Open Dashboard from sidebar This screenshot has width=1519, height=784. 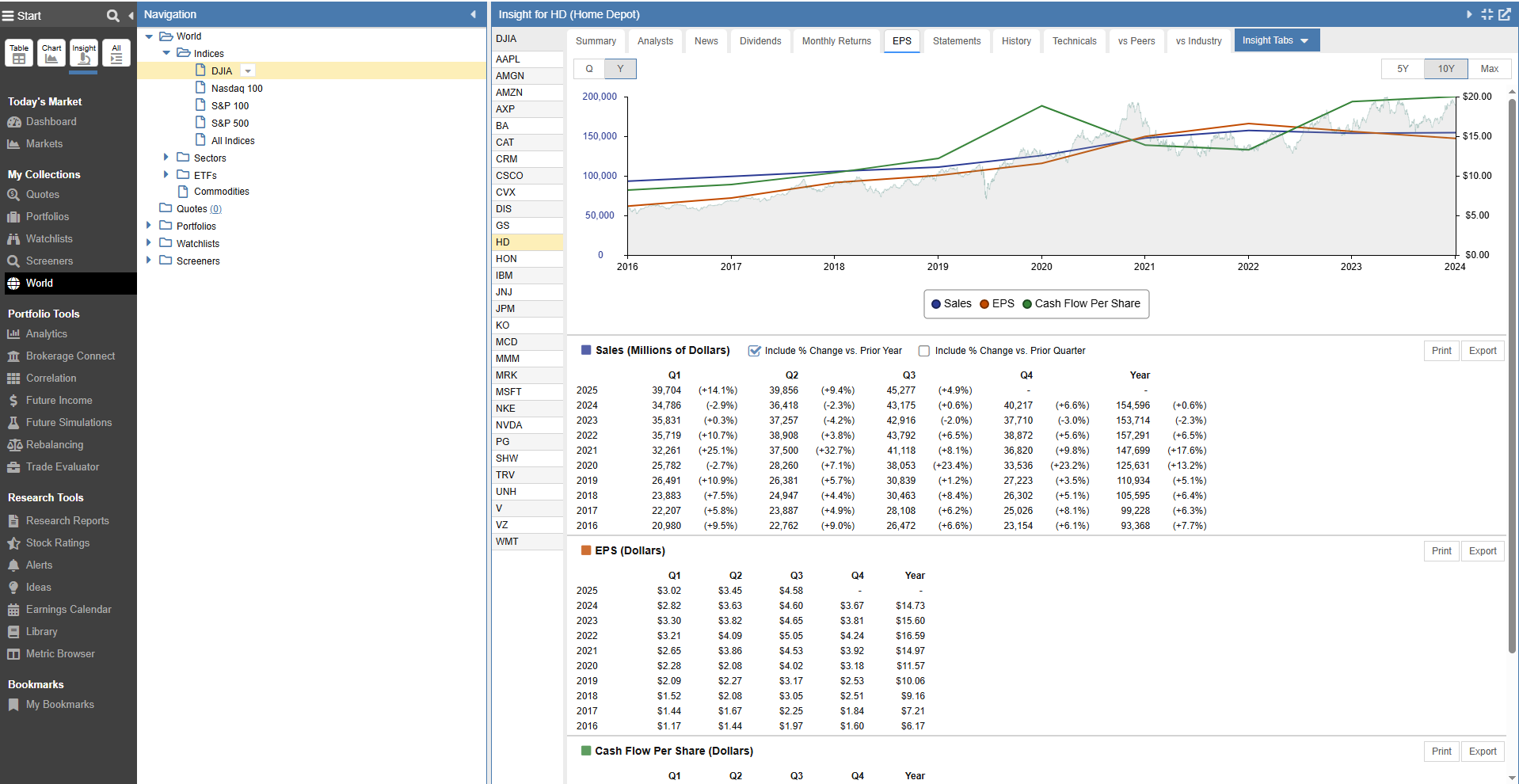(51, 122)
